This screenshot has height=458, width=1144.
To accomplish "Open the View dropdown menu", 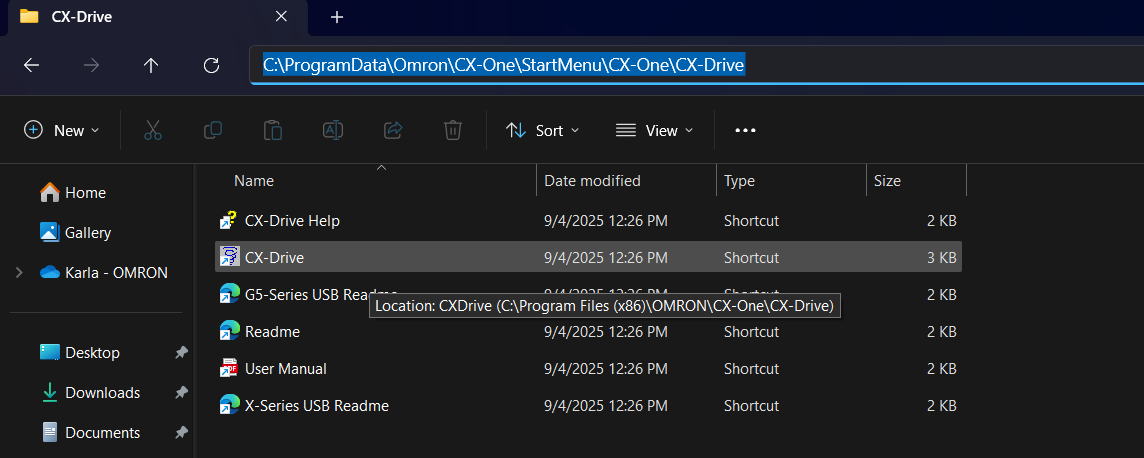I will (x=654, y=131).
